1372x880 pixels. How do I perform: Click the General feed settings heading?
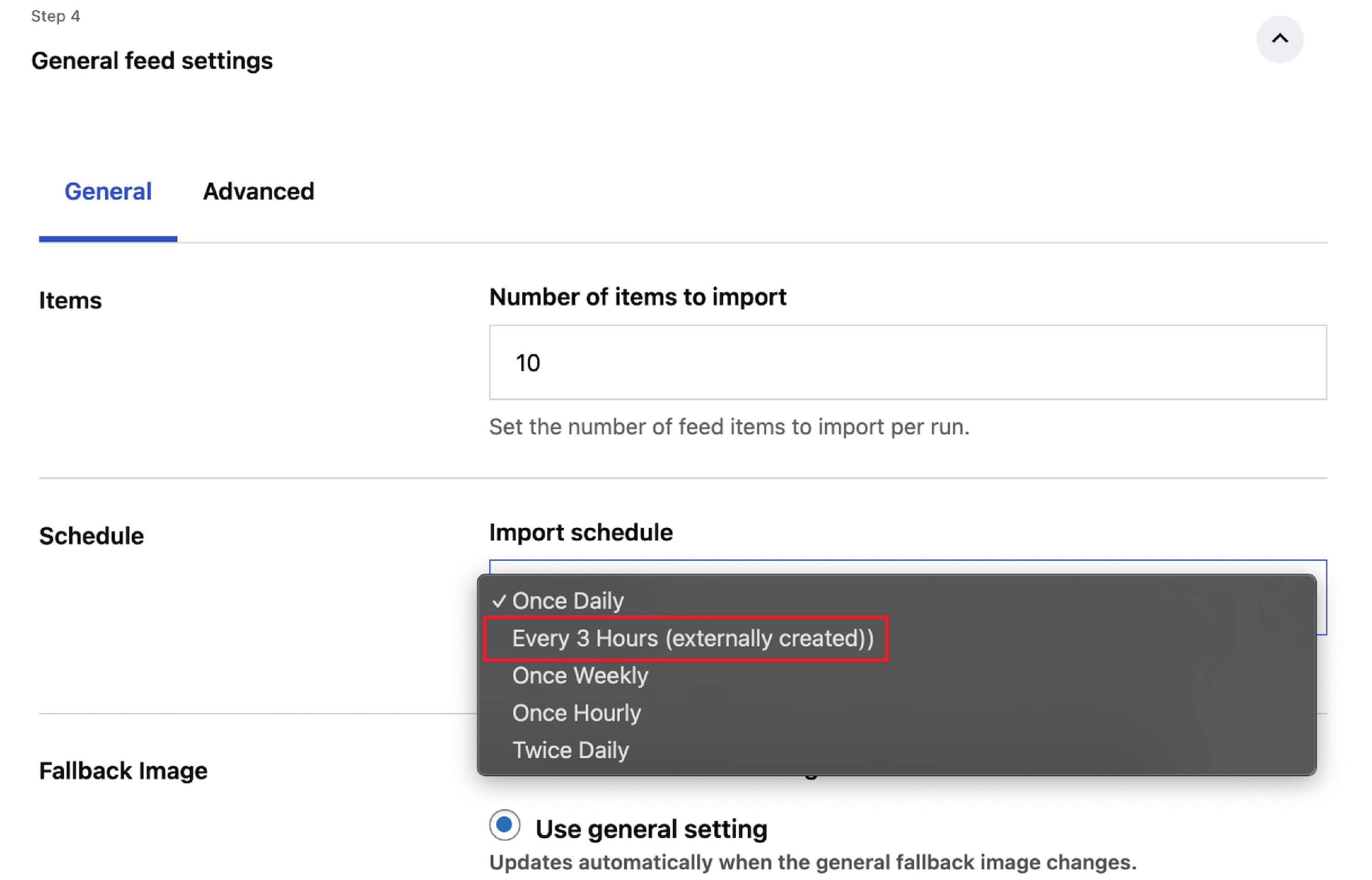tap(152, 60)
